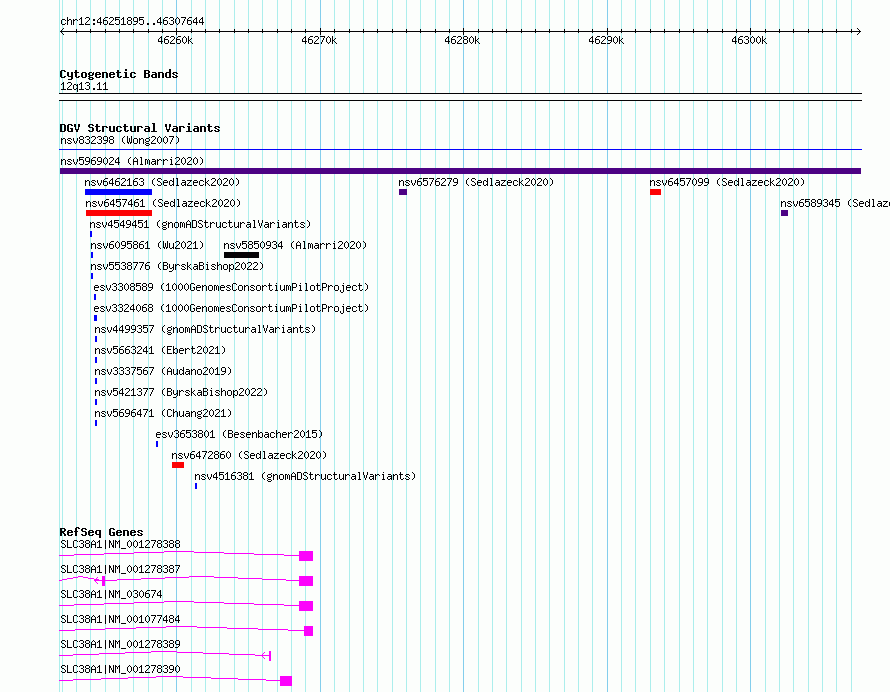
Task: Open nsv5850934 (Almarri2020) label
Action: coord(295,245)
